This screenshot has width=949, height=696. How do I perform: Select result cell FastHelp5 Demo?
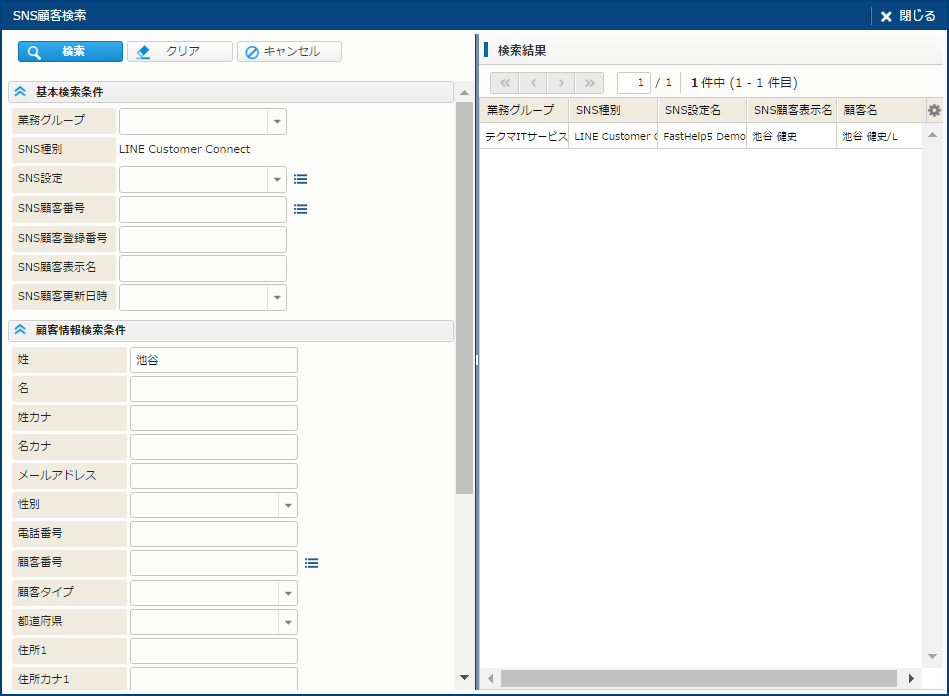702,137
